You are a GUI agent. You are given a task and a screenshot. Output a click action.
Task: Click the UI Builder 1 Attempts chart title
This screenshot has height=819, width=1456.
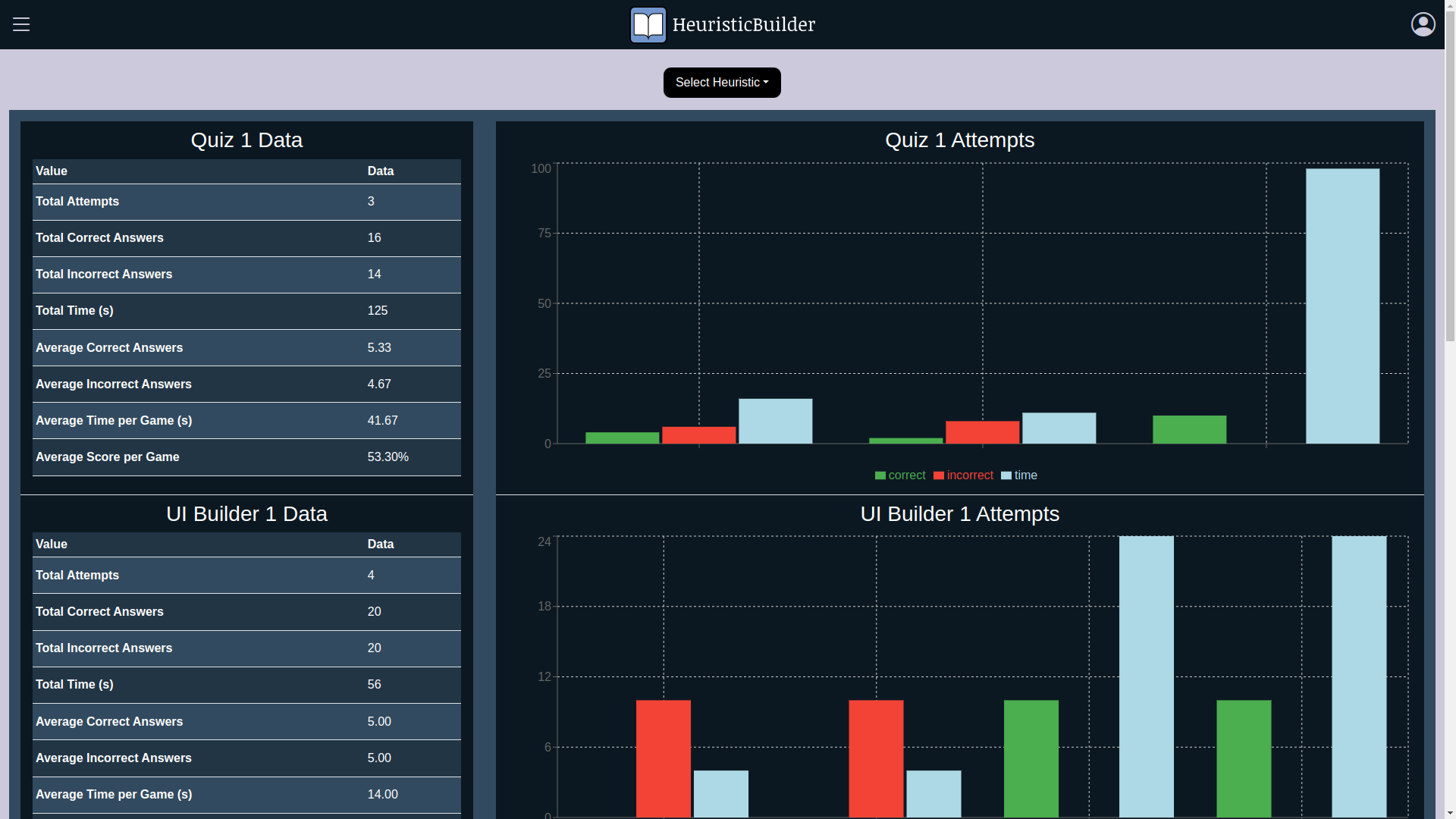point(959,514)
